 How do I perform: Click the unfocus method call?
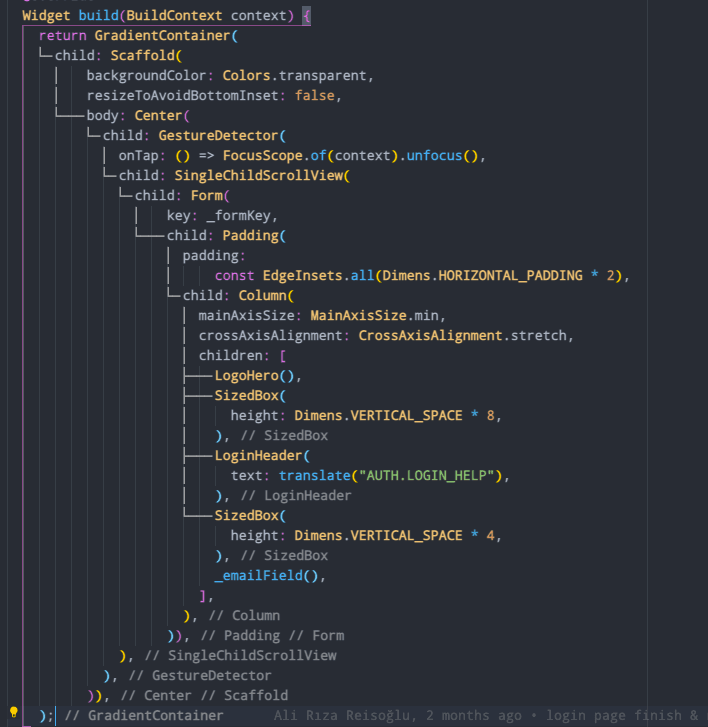434,155
